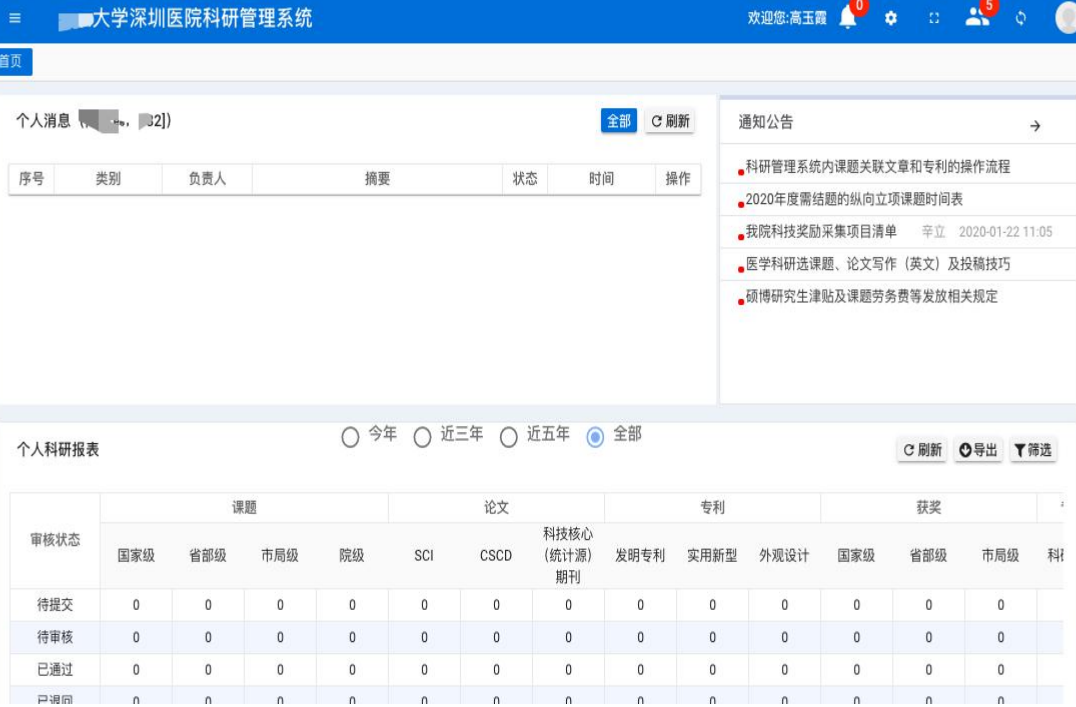Toggle fullscreen mode icon

934,19
